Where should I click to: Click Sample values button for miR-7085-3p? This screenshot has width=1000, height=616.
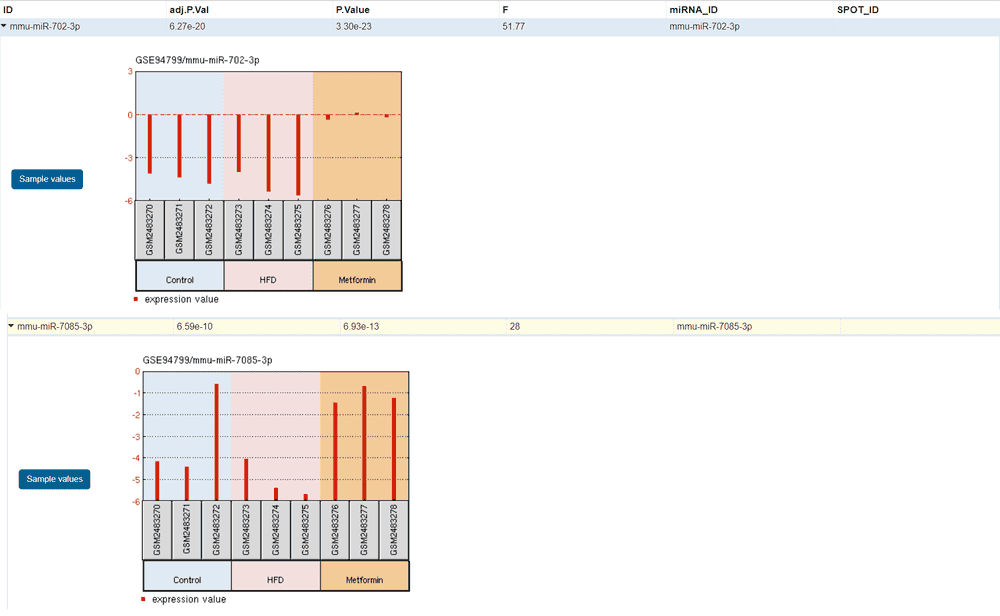tap(55, 479)
